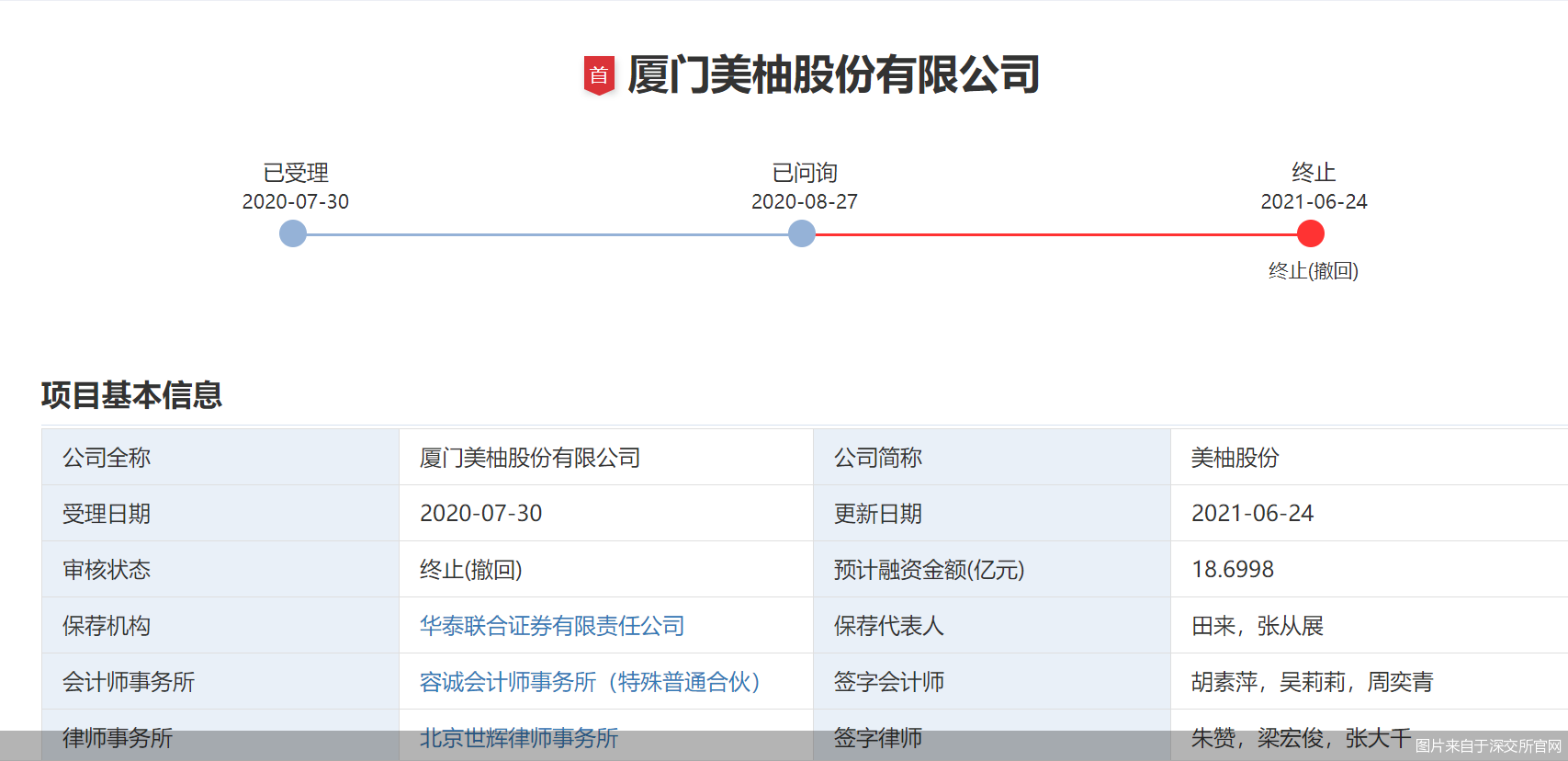The height and width of the screenshot is (761, 1568).
Task: Click the 2020-08-27 date on timeline
Action: pos(805,201)
